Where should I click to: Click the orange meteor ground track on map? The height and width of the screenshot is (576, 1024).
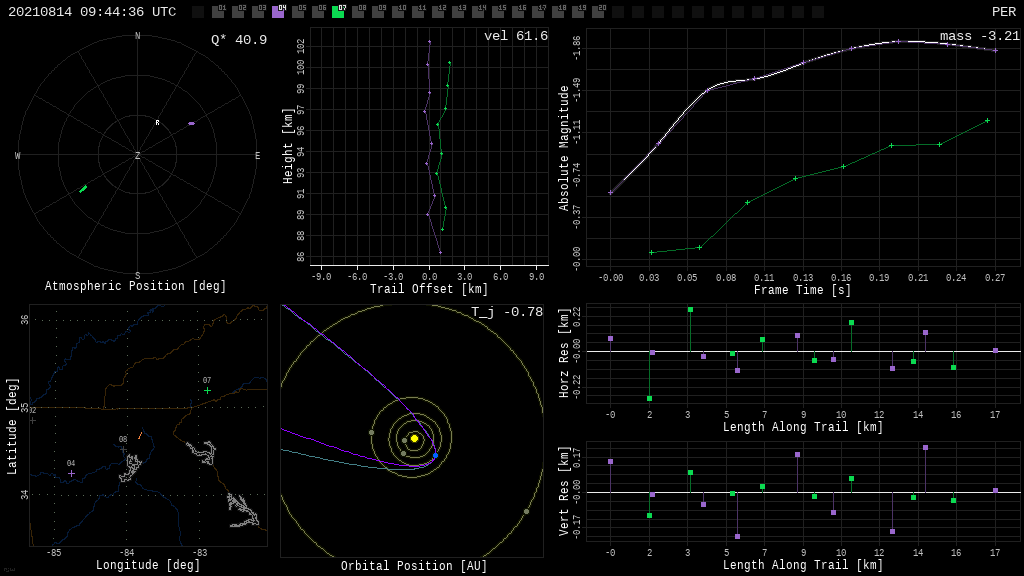pyautogui.click(x=140, y=435)
